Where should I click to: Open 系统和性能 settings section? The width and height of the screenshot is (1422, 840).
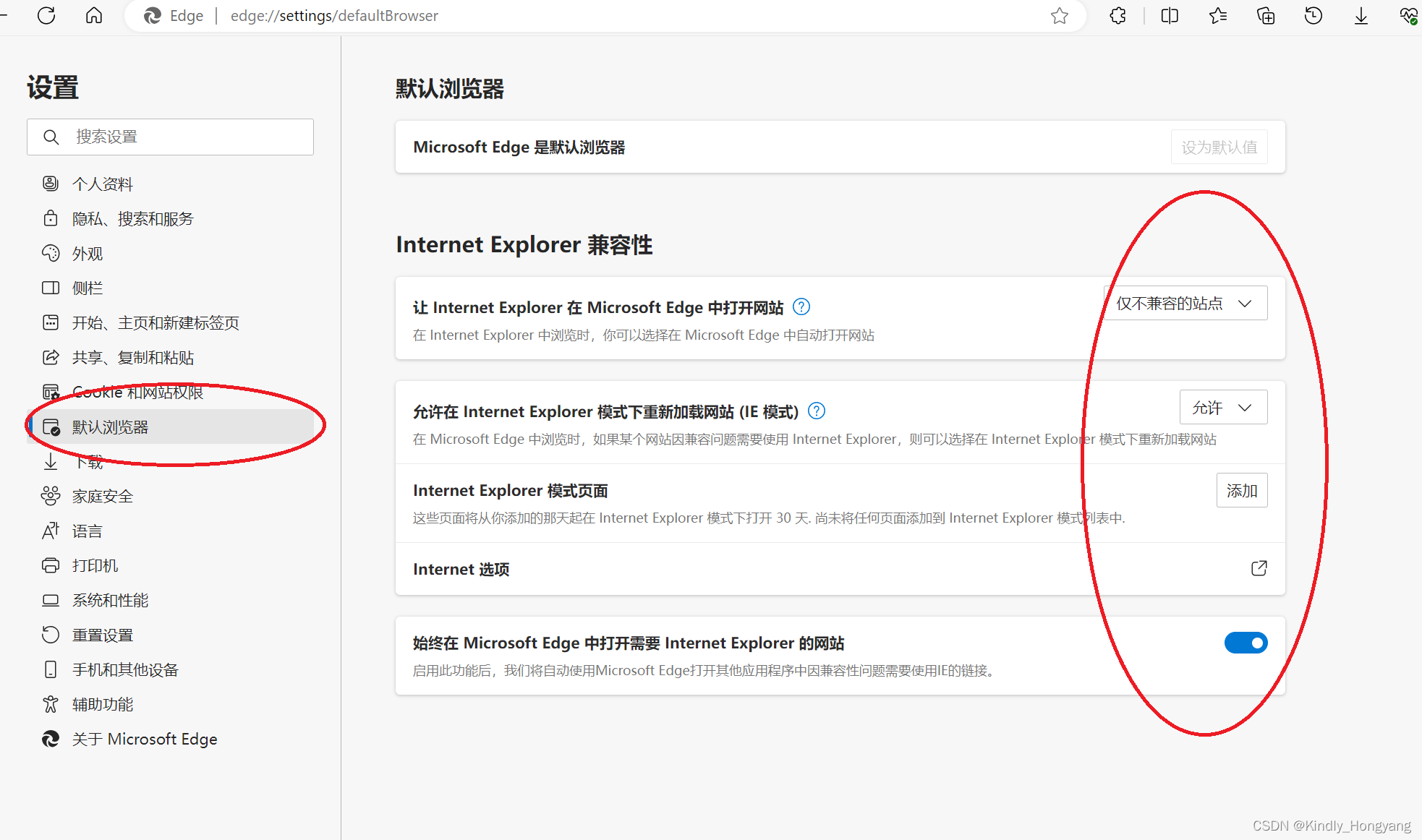(110, 600)
